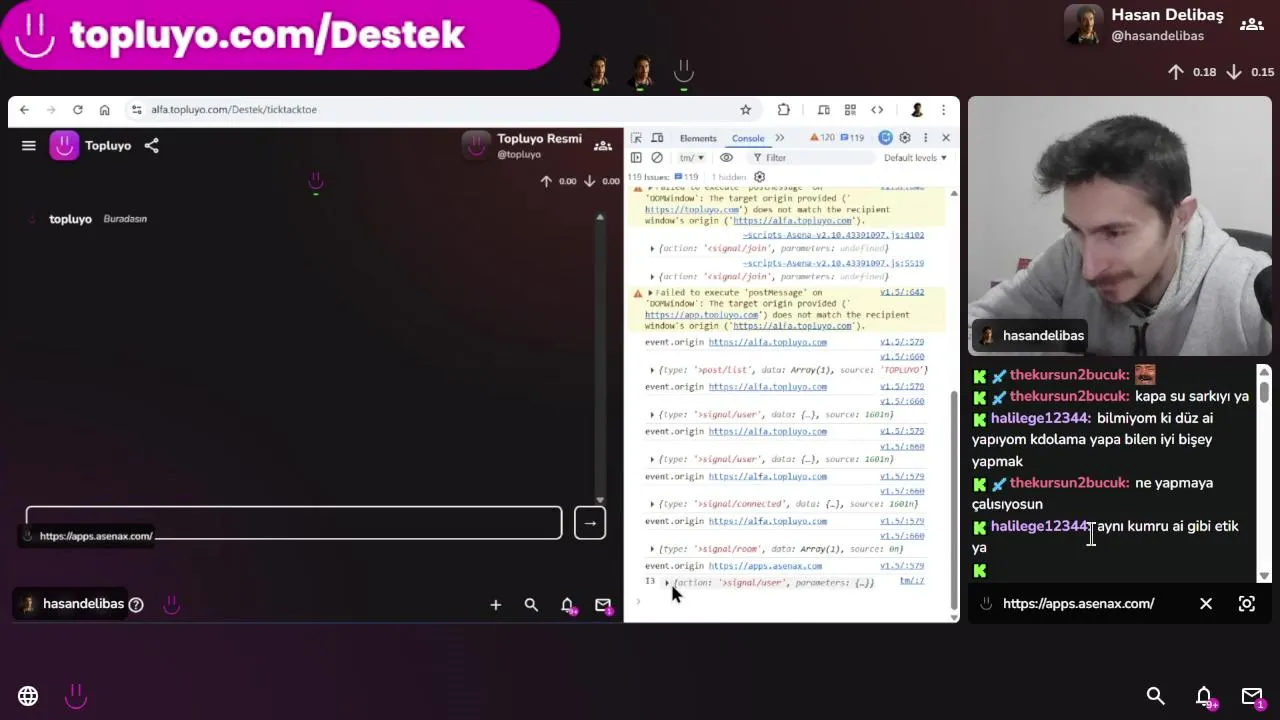
Task: Select the Console tab
Action: [x=748, y=138]
